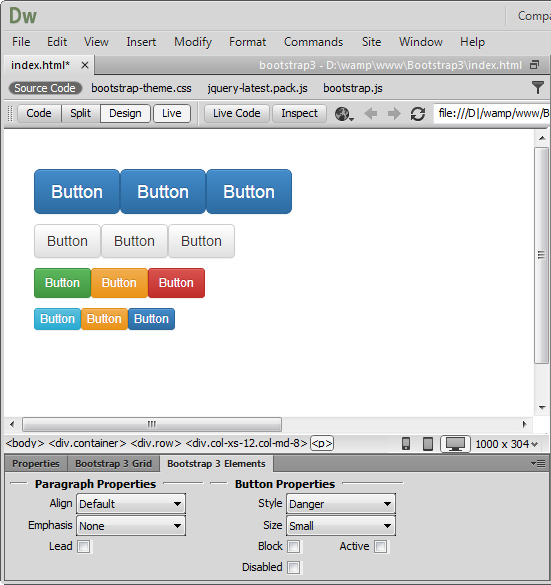Toggle the Block checkbox
551x585 pixels.
(294, 547)
